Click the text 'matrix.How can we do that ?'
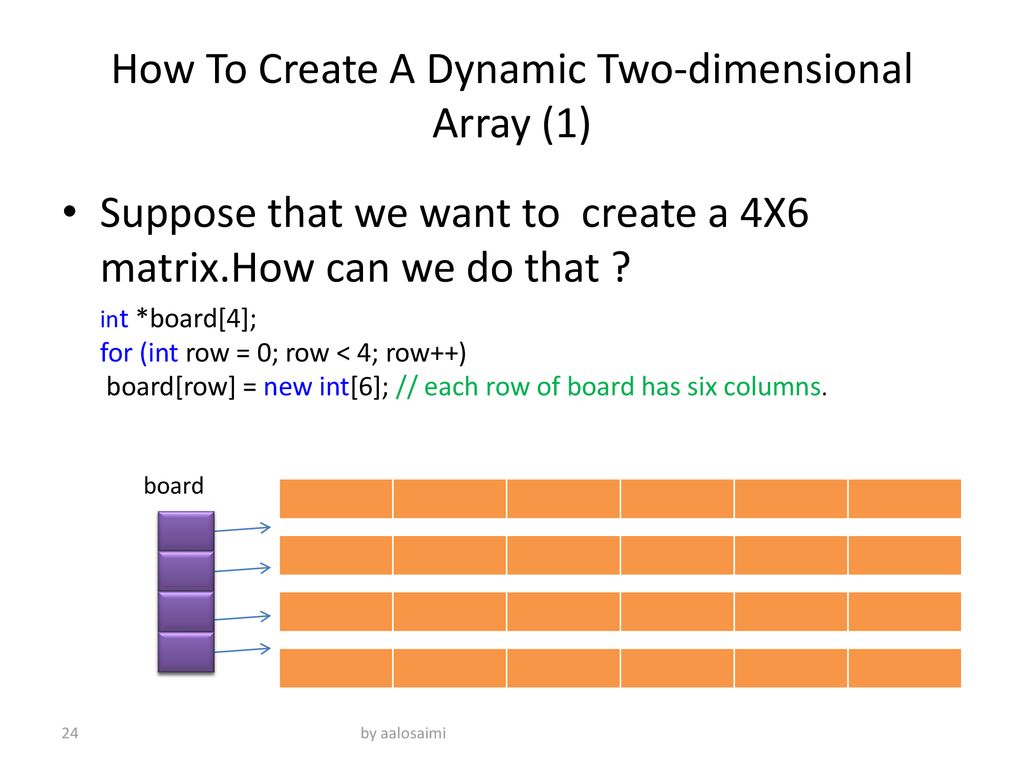The height and width of the screenshot is (768, 1024). [365, 268]
